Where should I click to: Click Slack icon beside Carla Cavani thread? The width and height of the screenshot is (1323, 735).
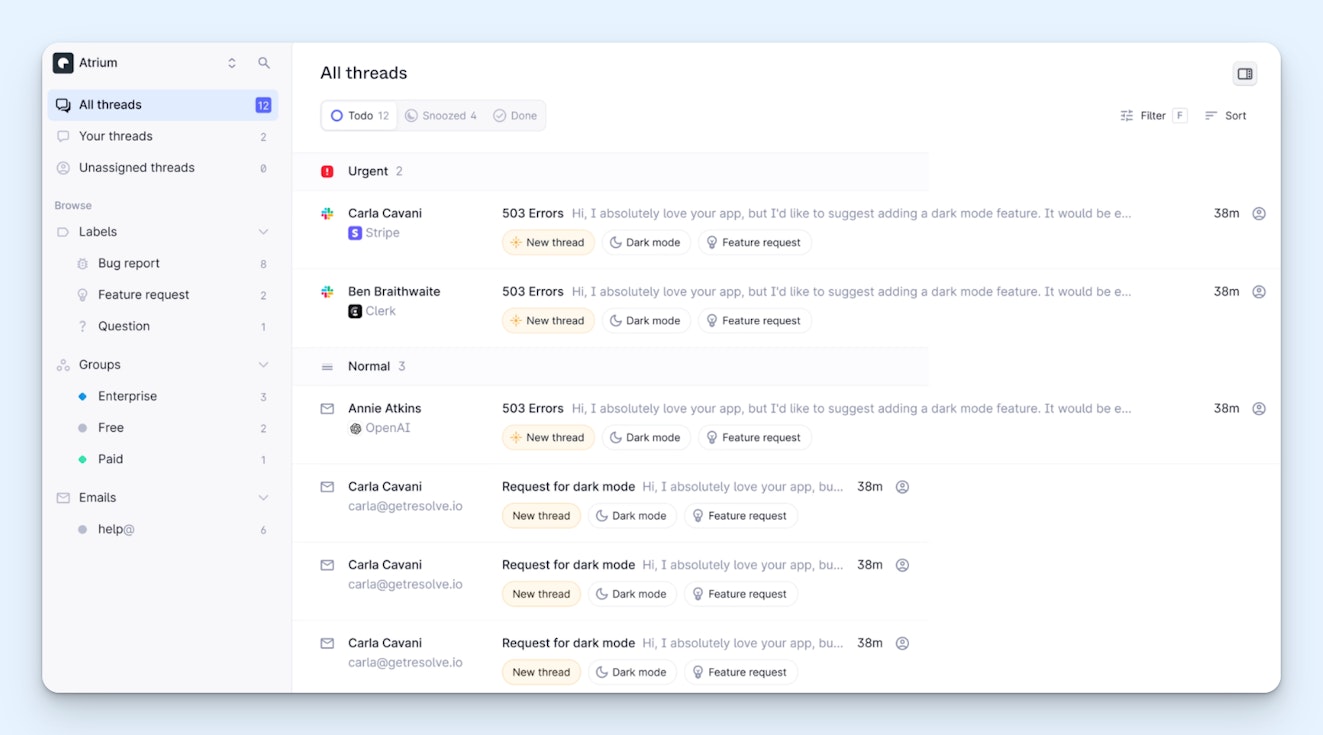point(327,213)
